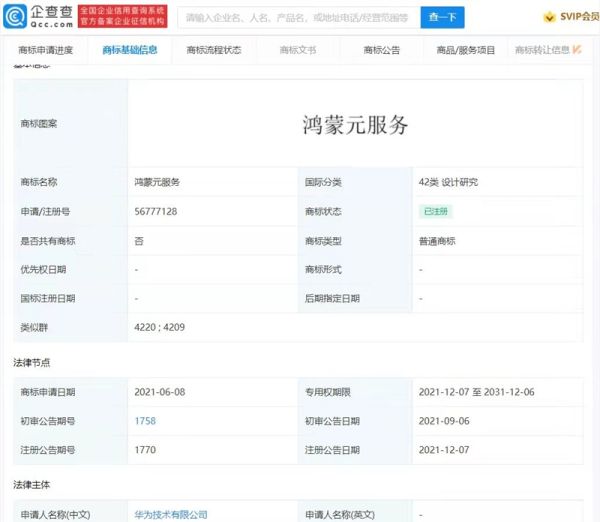The image size is (600, 522).
Task: Click the 已注册 status badge
Action: [x=436, y=211]
